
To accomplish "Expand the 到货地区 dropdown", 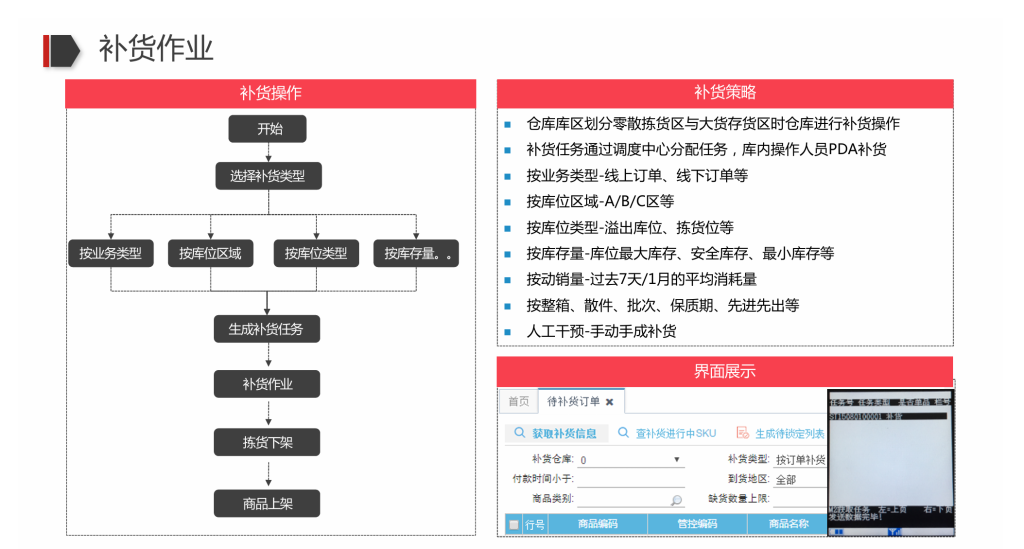I will [800, 479].
